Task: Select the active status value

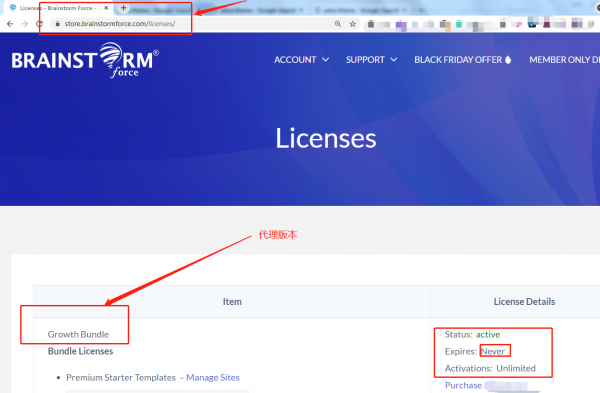Action: [488, 334]
